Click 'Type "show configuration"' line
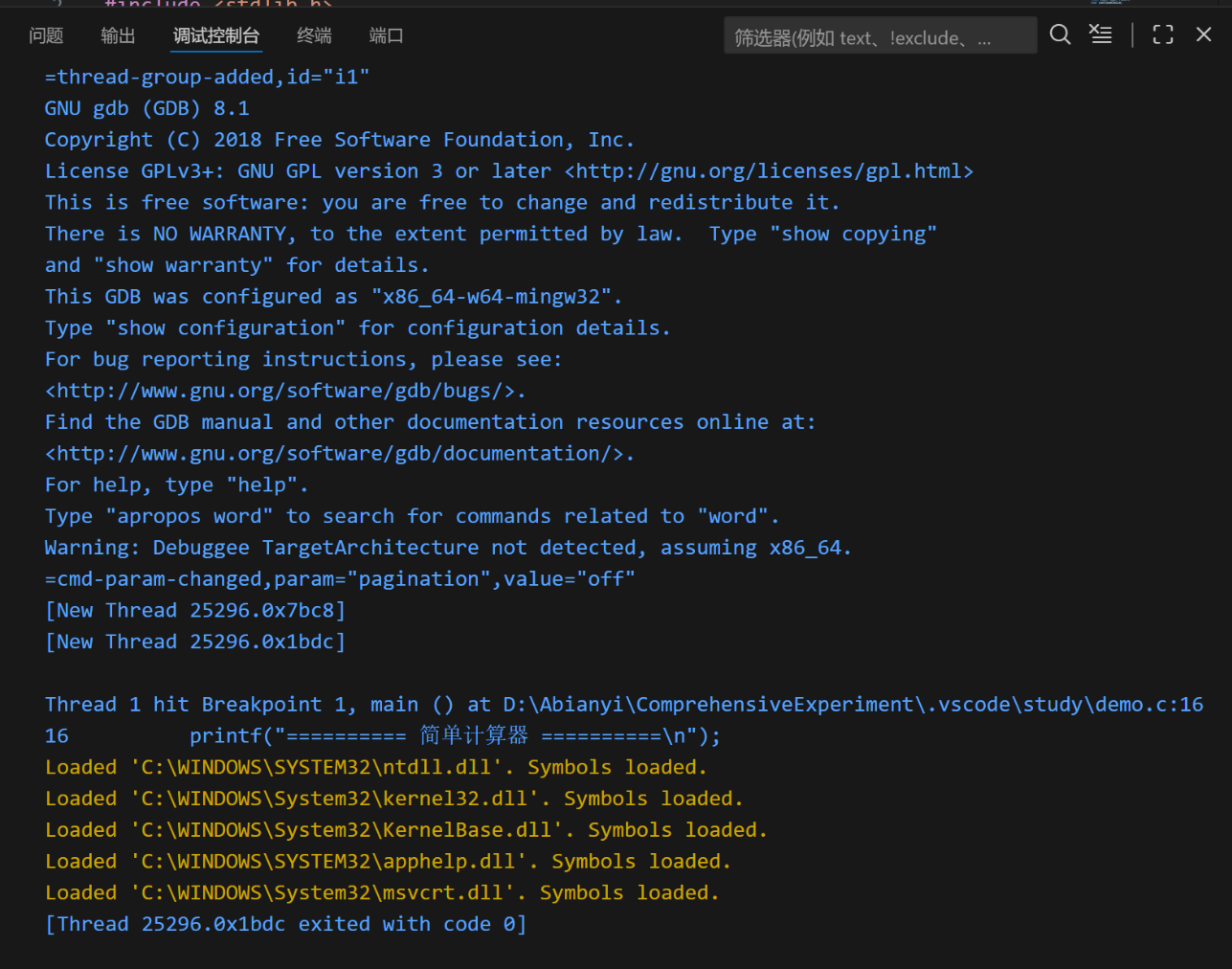Screen dimensions: 1232x969 357,328
